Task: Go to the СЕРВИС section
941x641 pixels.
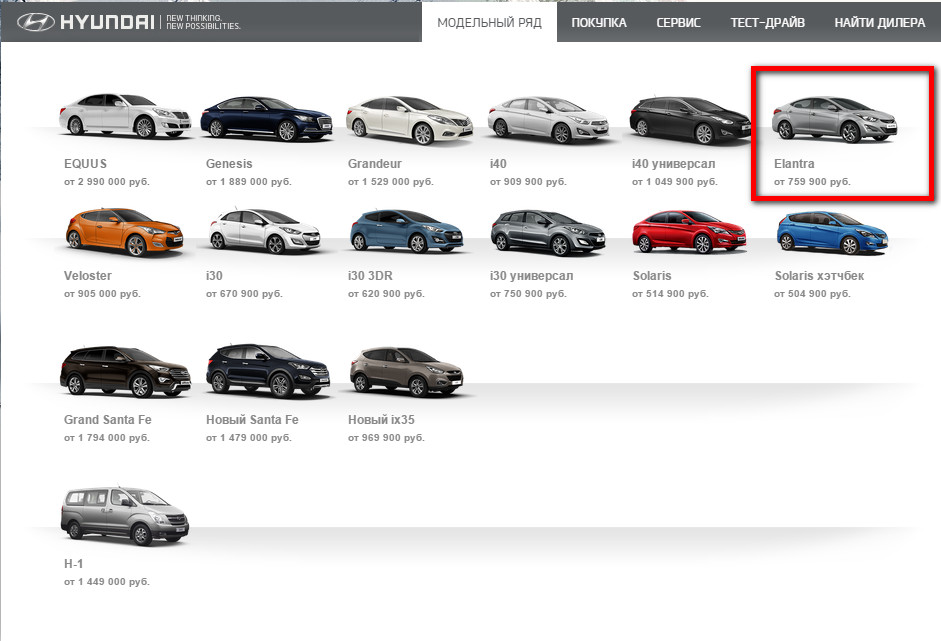Action: [x=678, y=23]
